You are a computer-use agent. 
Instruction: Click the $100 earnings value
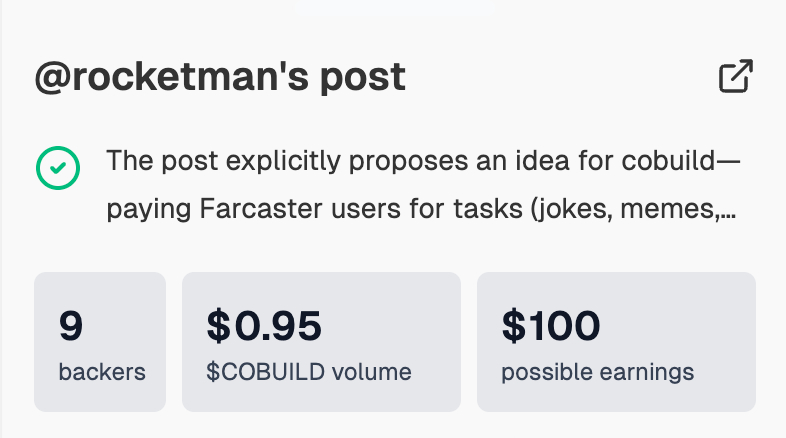pos(550,325)
